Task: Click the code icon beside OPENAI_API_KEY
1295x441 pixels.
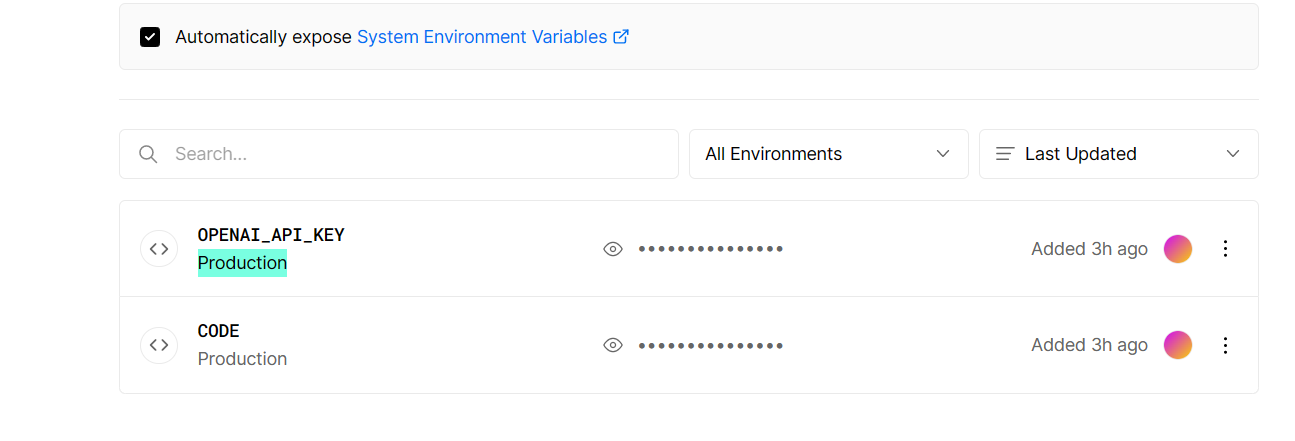Action: pos(159,249)
